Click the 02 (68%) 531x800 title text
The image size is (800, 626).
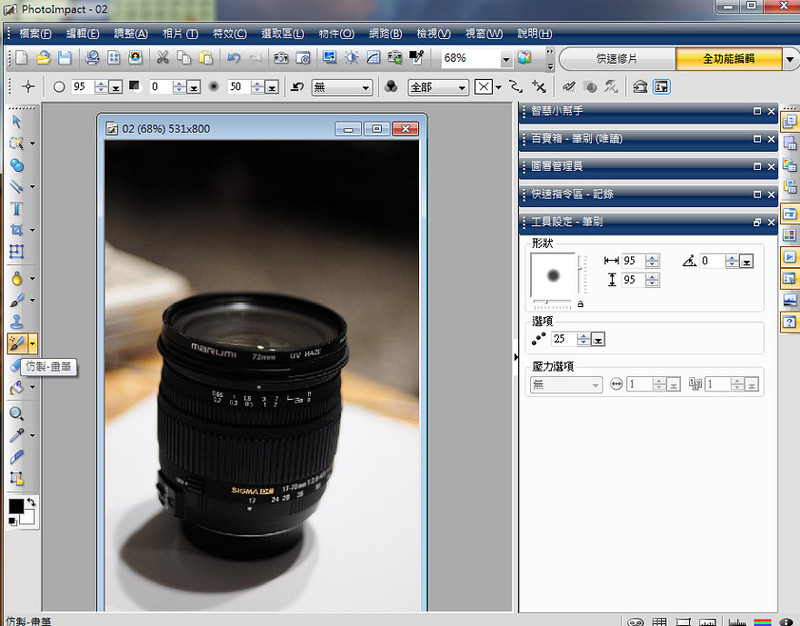166,129
